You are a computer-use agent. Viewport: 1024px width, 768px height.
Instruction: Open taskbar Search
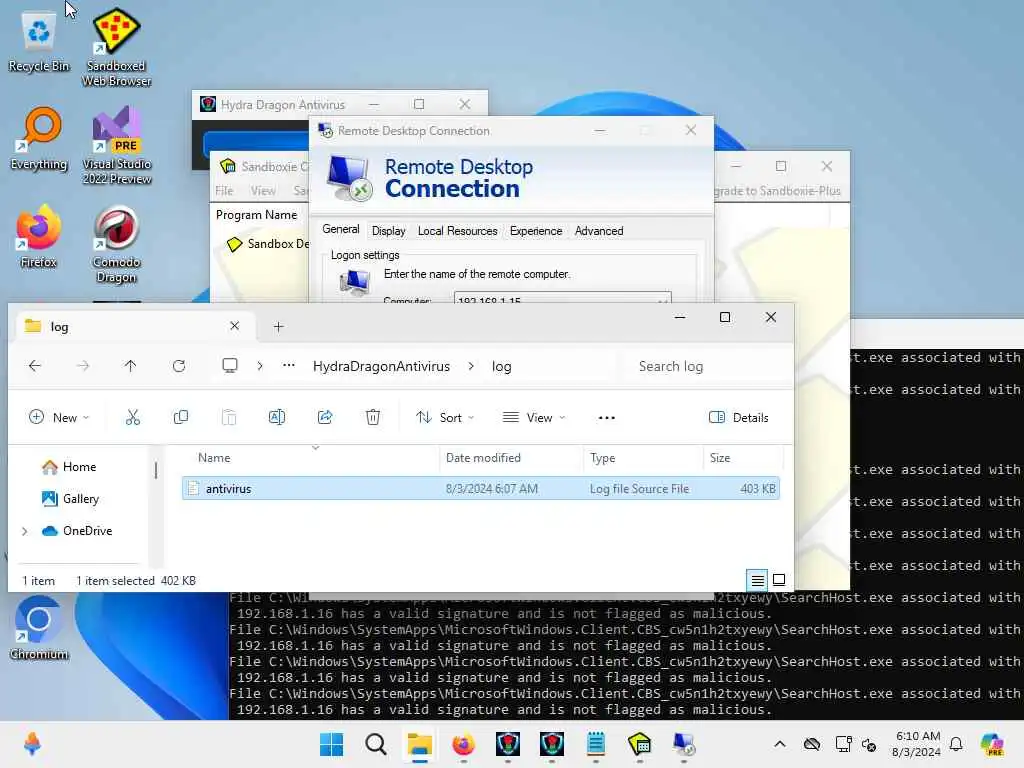(376, 744)
